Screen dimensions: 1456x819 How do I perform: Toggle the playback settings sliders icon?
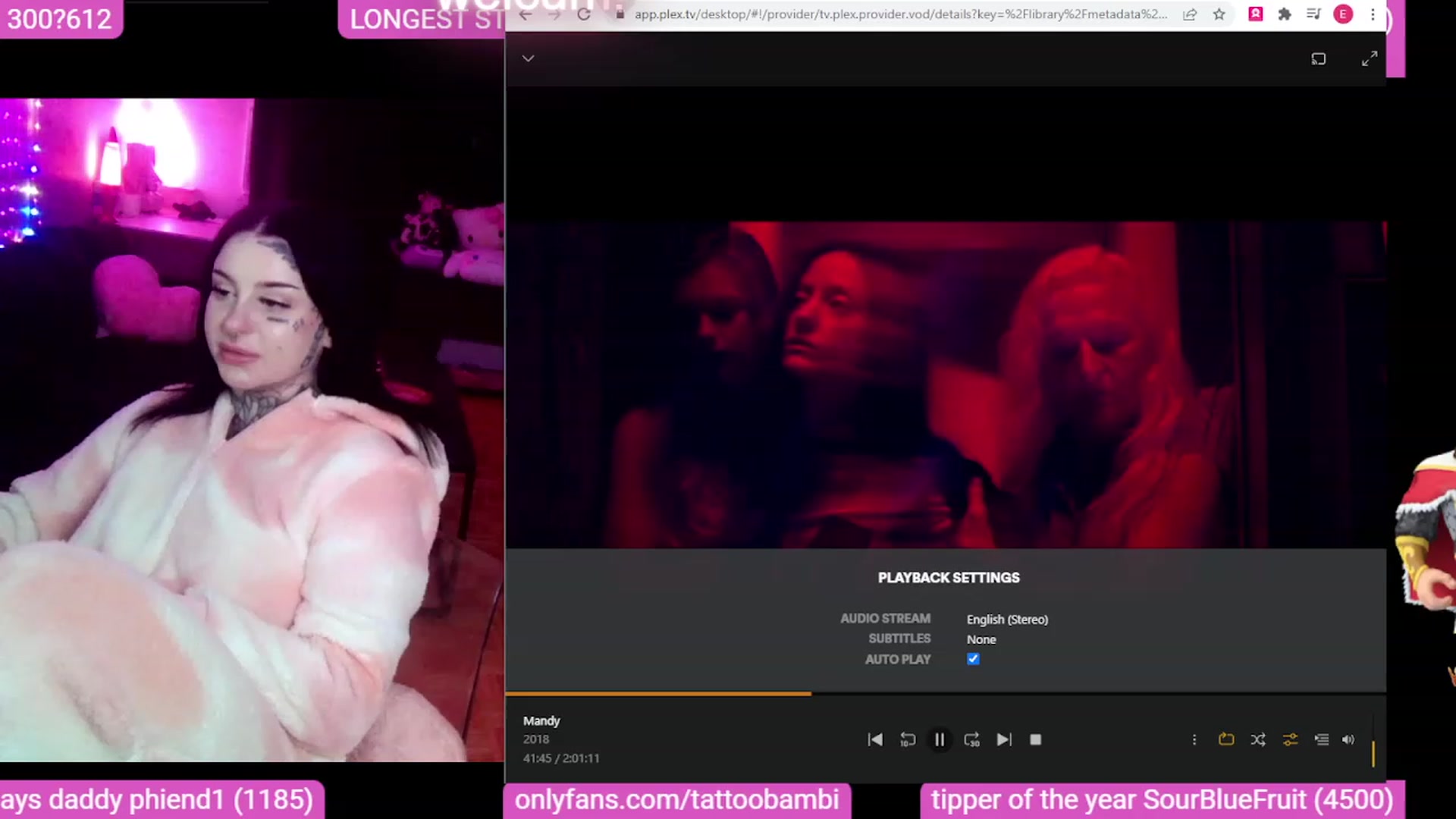pyautogui.click(x=1290, y=739)
